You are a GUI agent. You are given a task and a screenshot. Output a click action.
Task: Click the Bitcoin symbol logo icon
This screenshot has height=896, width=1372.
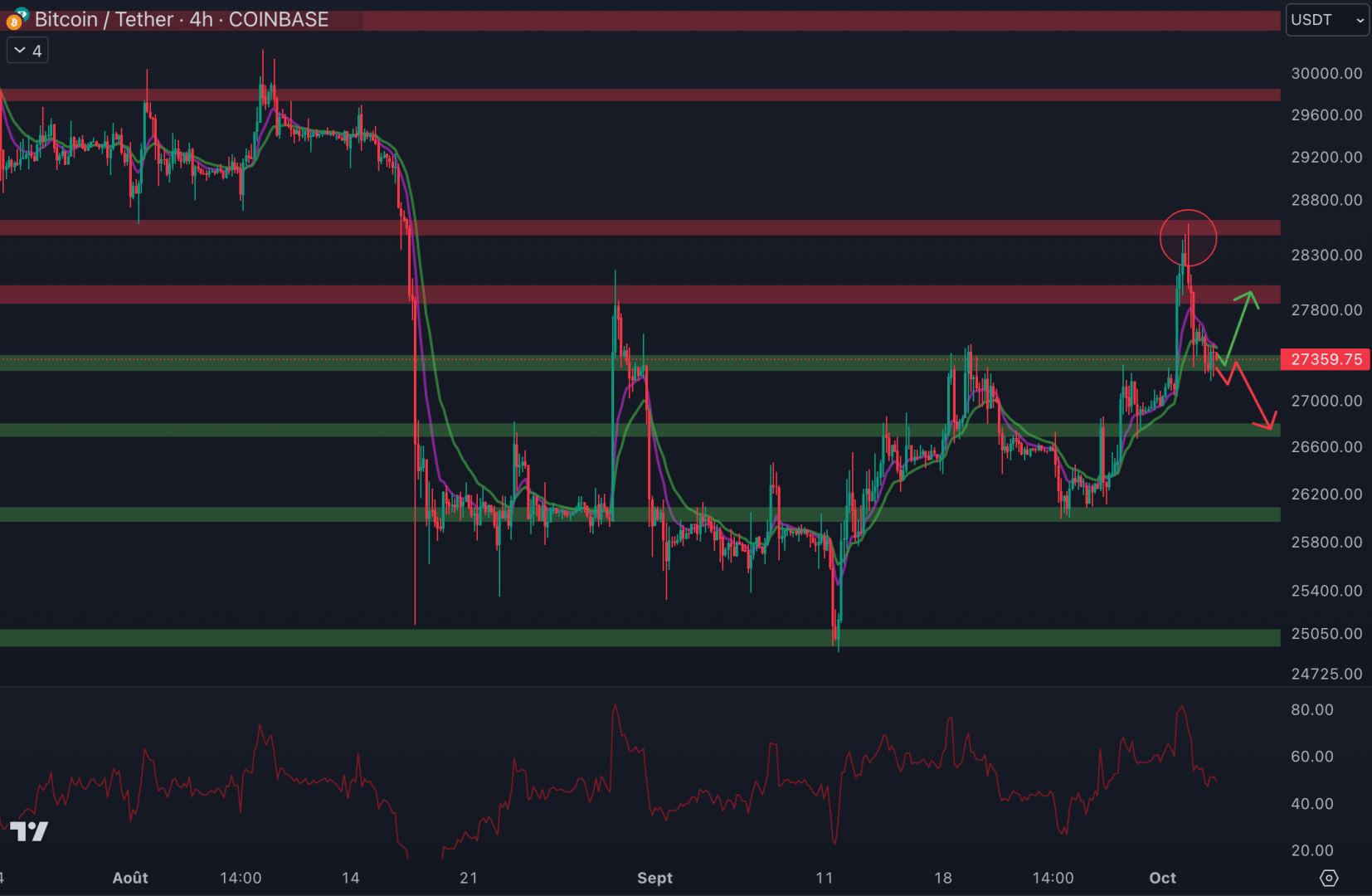[15, 20]
